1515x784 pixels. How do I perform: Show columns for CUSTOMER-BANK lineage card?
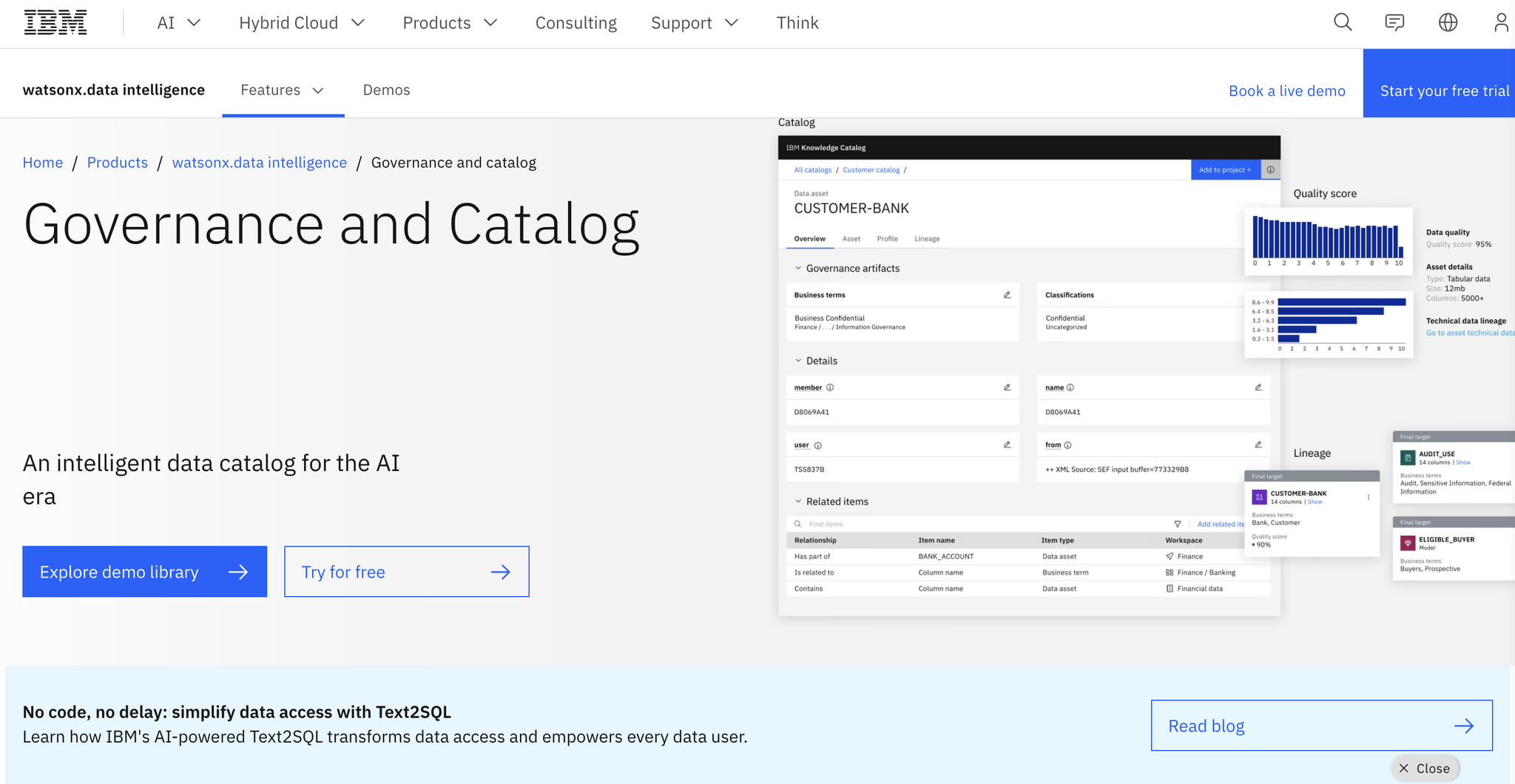click(x=1315, y=501)
